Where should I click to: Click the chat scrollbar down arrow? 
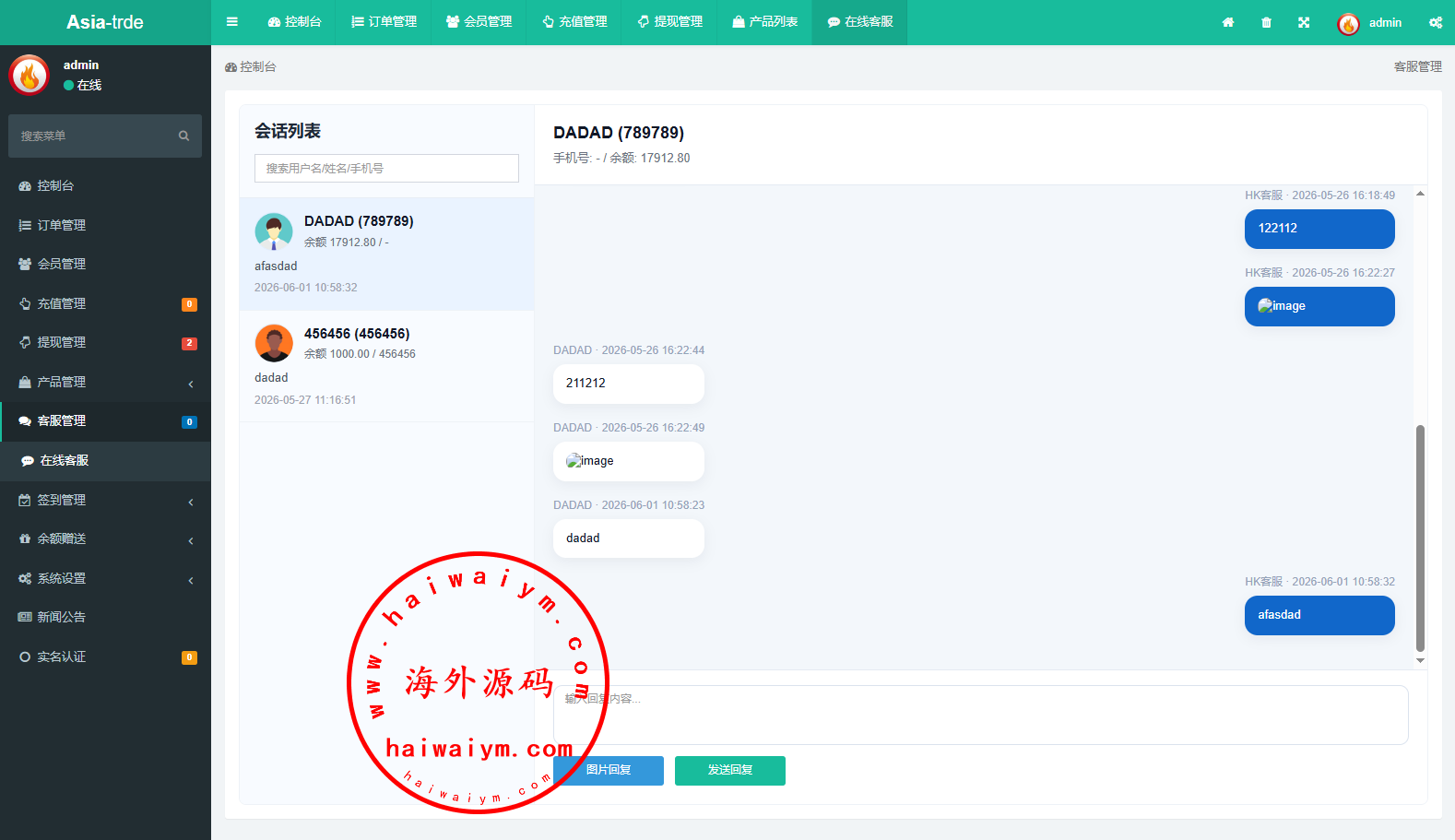(x=1420, y=660)
